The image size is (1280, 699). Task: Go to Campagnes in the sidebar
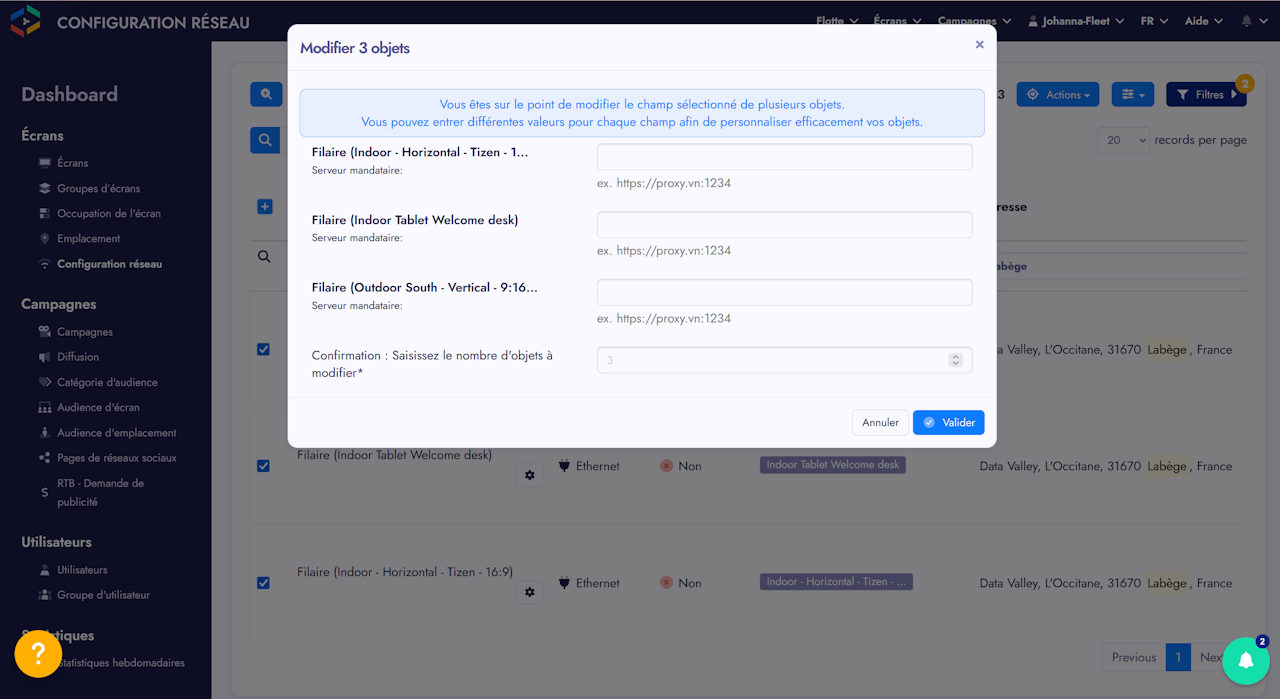click(85, 332)
